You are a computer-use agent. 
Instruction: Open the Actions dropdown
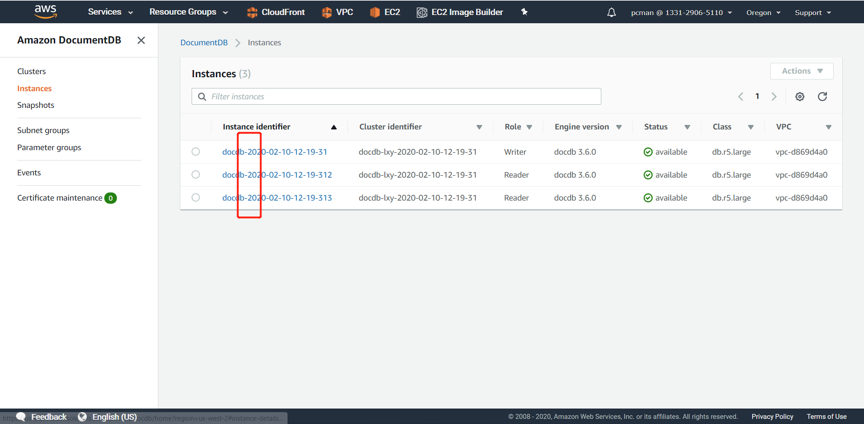801,71
